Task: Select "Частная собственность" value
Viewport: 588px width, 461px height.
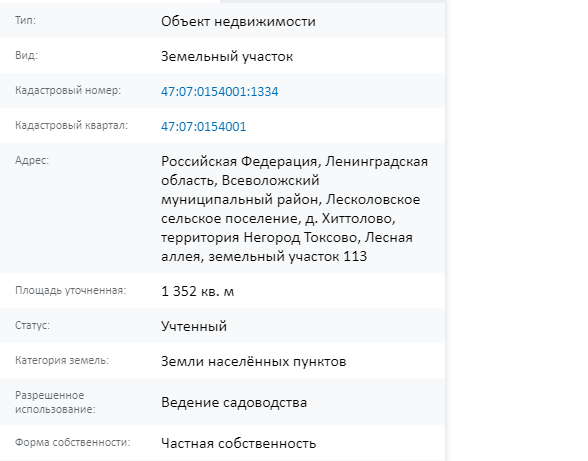Action: (x=238, y=443)
